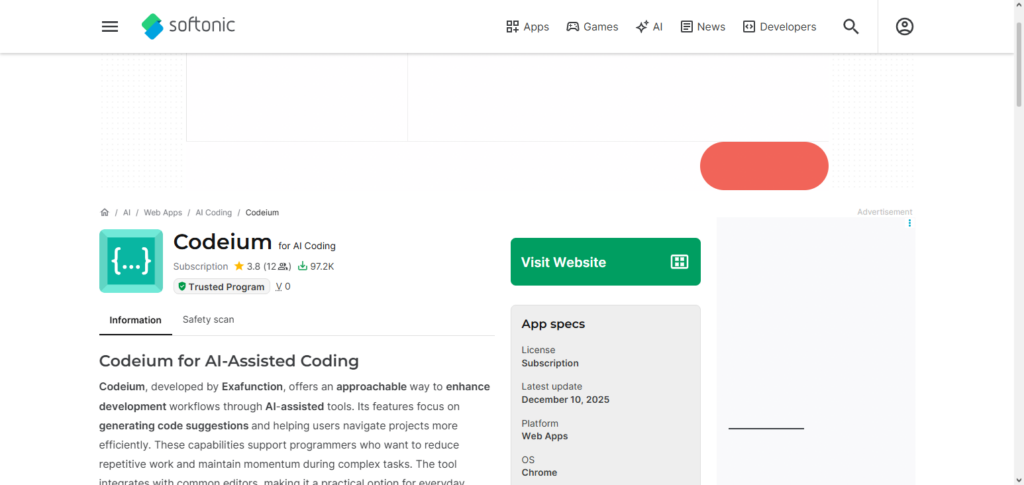This screenshot has width=1024, height=485.
Task: Click the green download count icon
Action: 302,266
